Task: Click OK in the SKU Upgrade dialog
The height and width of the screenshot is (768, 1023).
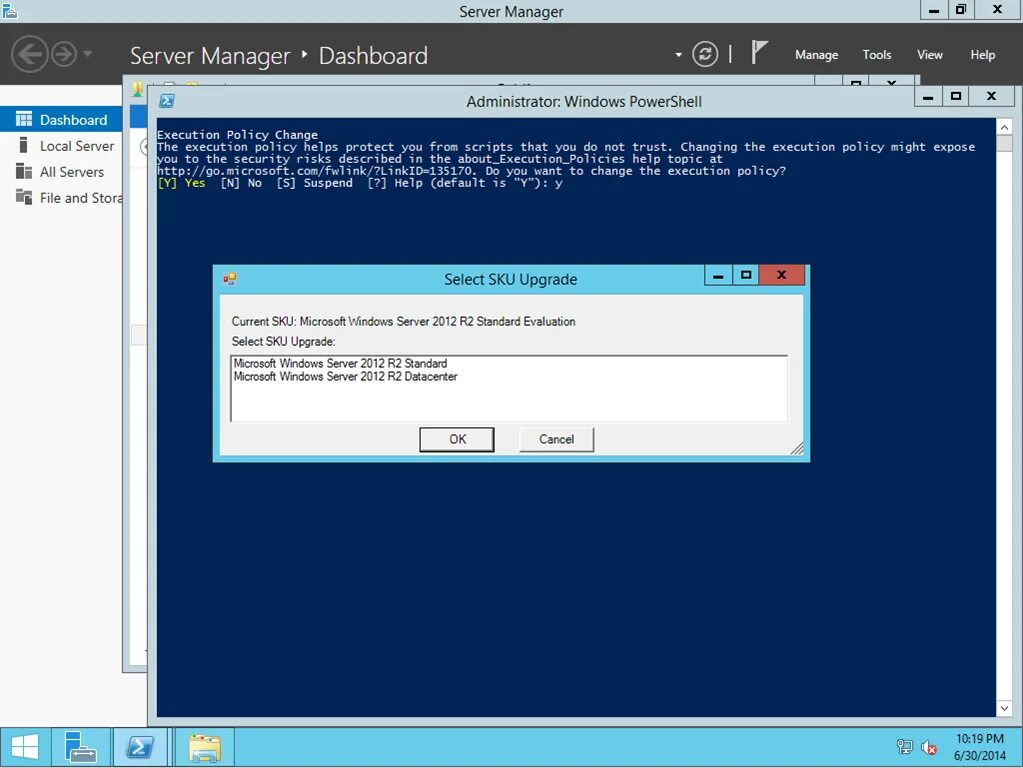Action: click(x=457, y=439)
